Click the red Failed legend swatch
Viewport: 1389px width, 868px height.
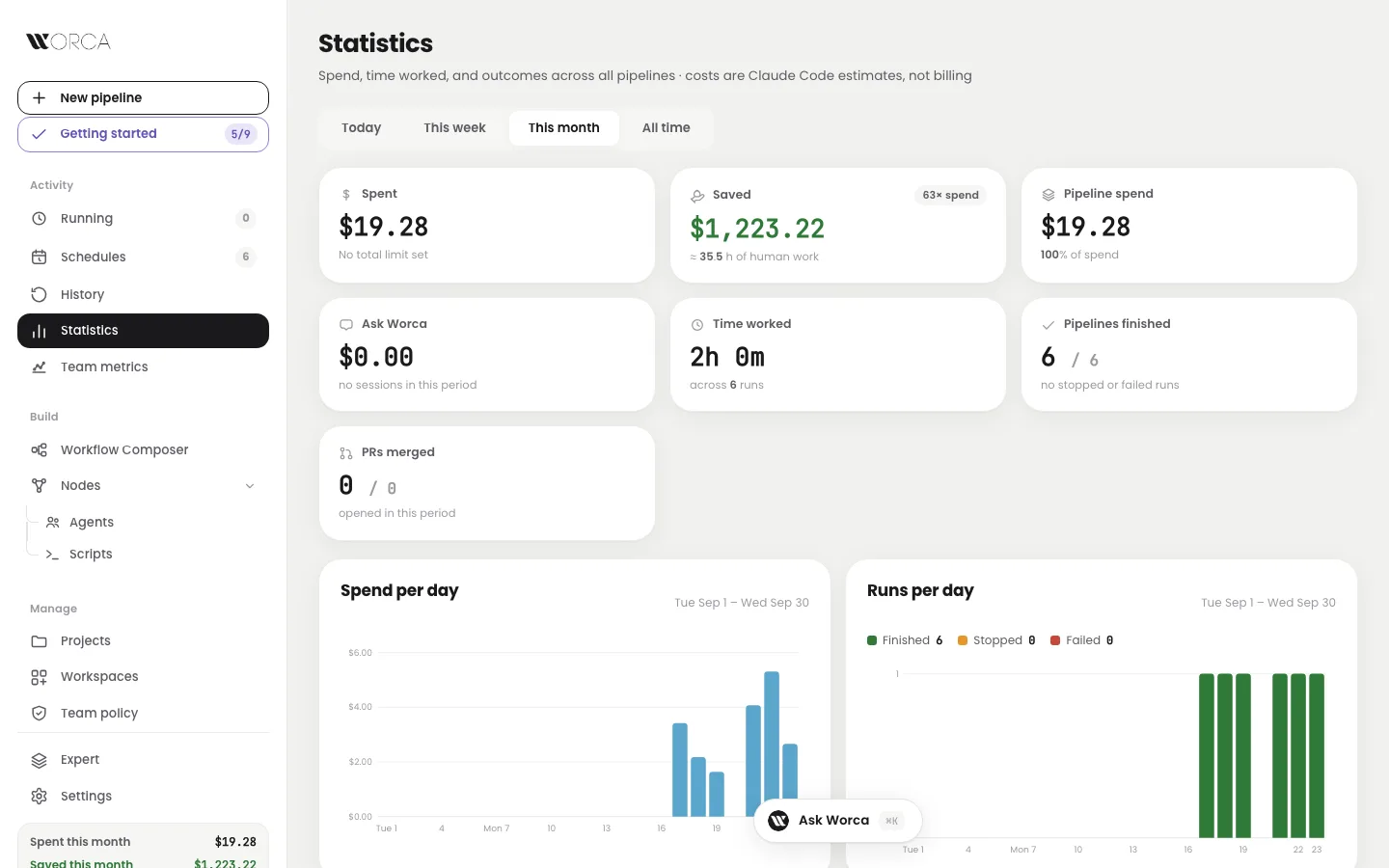[x=1055, y=640]
